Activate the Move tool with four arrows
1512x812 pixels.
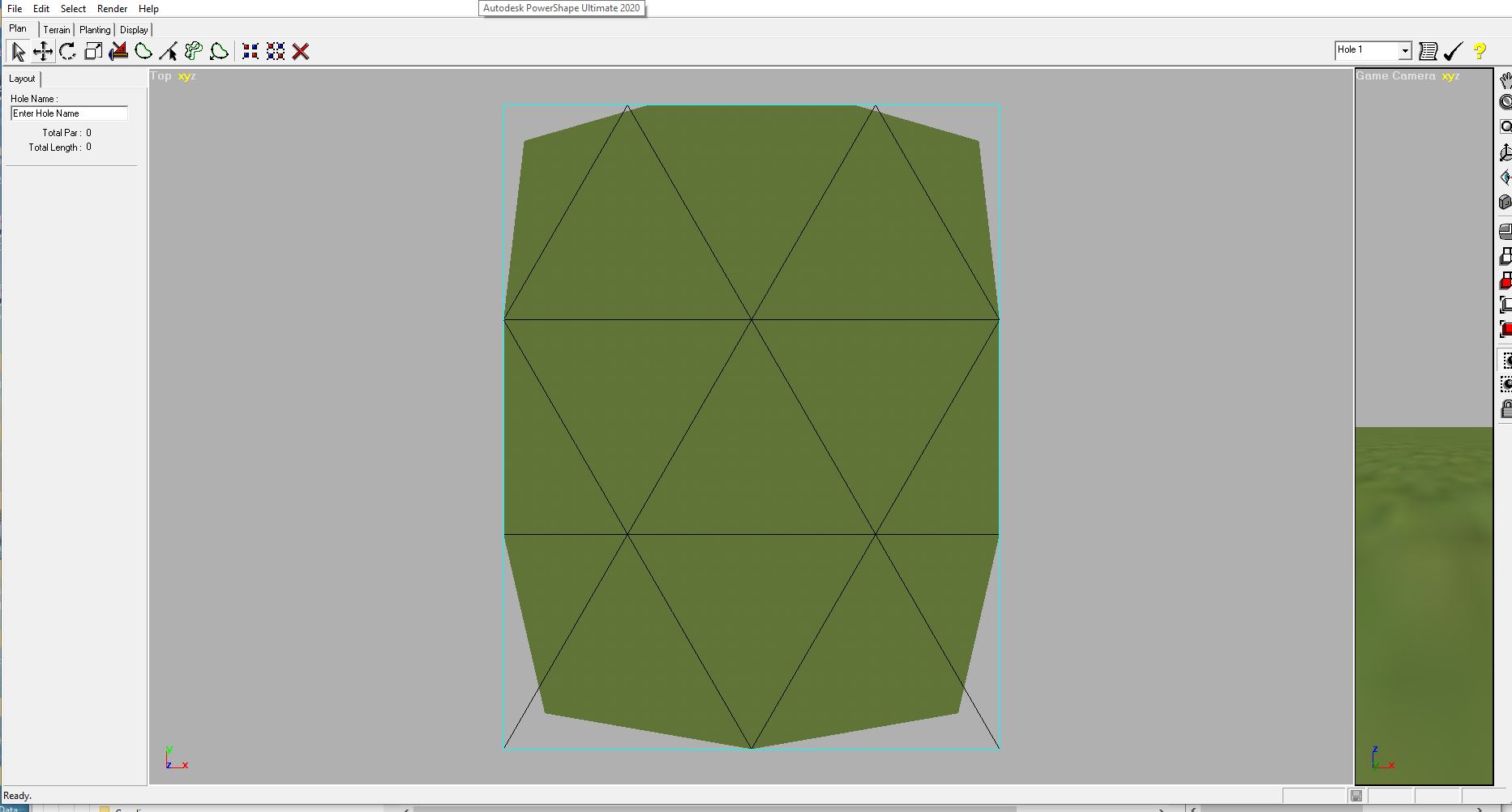click(x=43, y=52)
